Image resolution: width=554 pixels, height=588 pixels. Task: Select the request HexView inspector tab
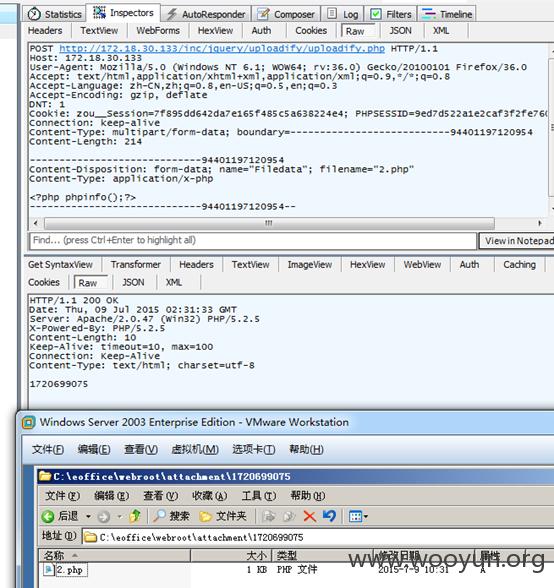[x=215, y=31]
